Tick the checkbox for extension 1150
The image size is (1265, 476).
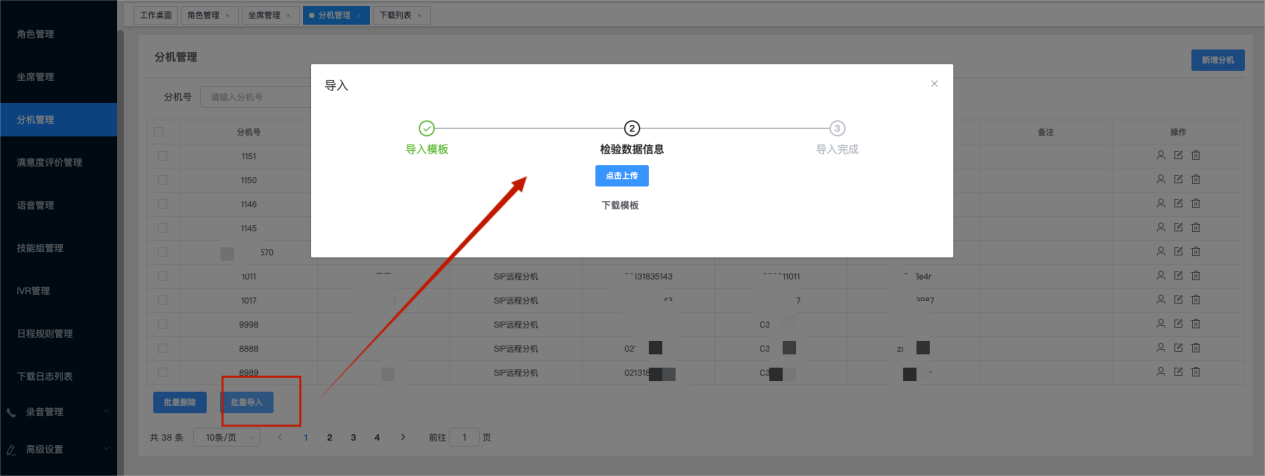(162, 180)
